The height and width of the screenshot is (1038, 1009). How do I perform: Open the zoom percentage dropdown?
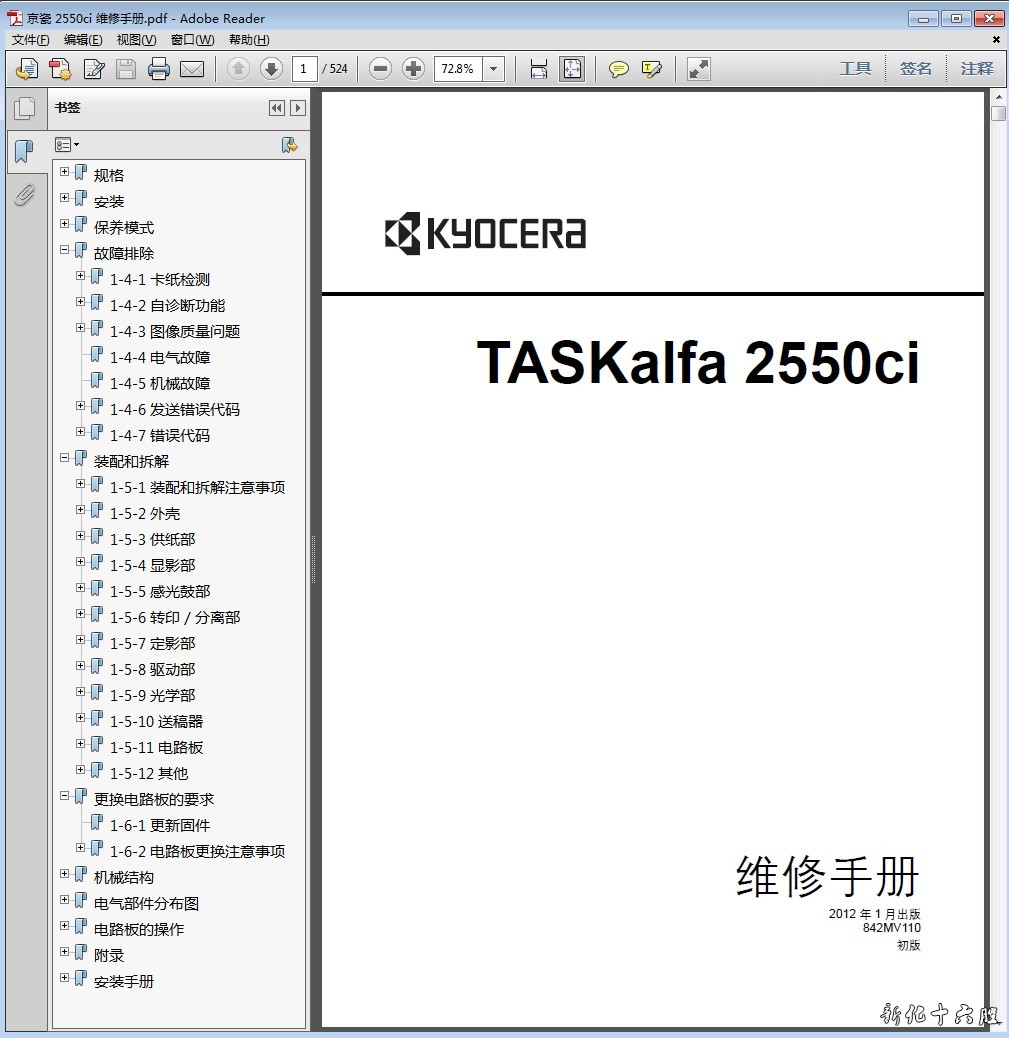click(x=494, y=69)
